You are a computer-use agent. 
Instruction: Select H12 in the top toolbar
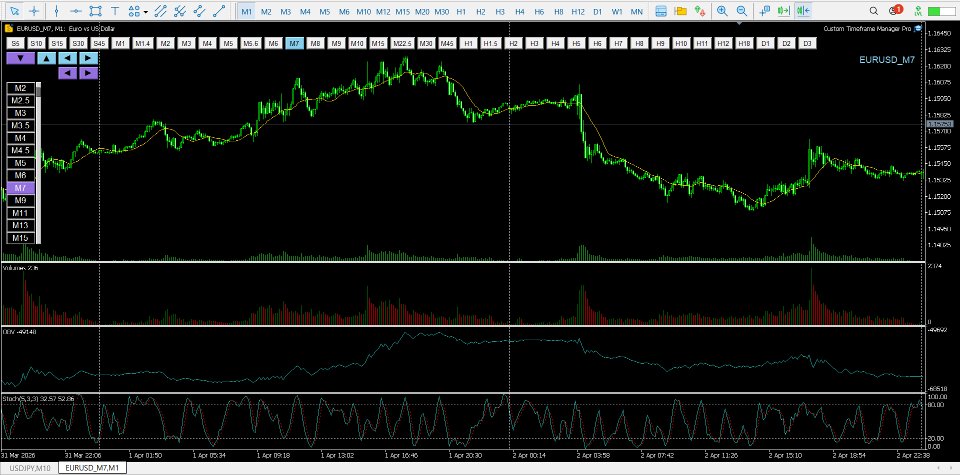[578, 11]
